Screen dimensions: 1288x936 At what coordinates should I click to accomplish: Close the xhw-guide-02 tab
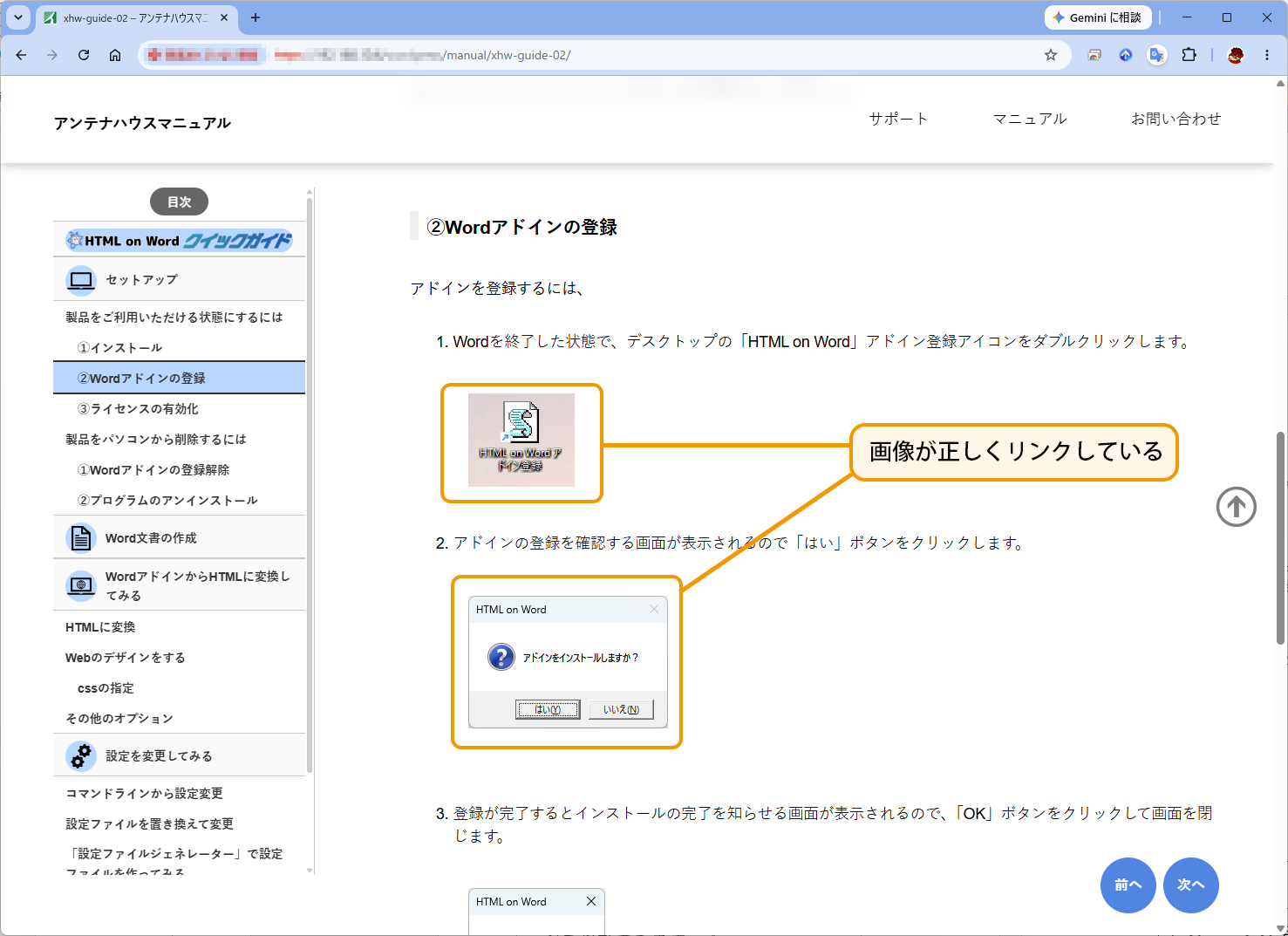click(x=224, y=17)
